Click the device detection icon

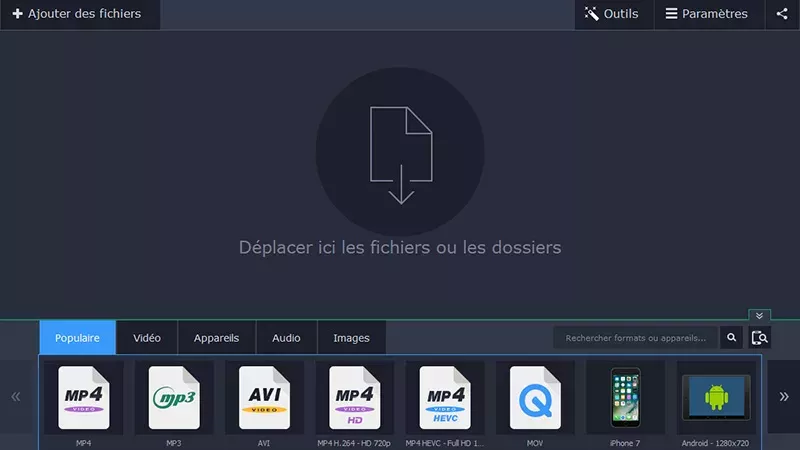pyautogui.click(x=760, y=338)
